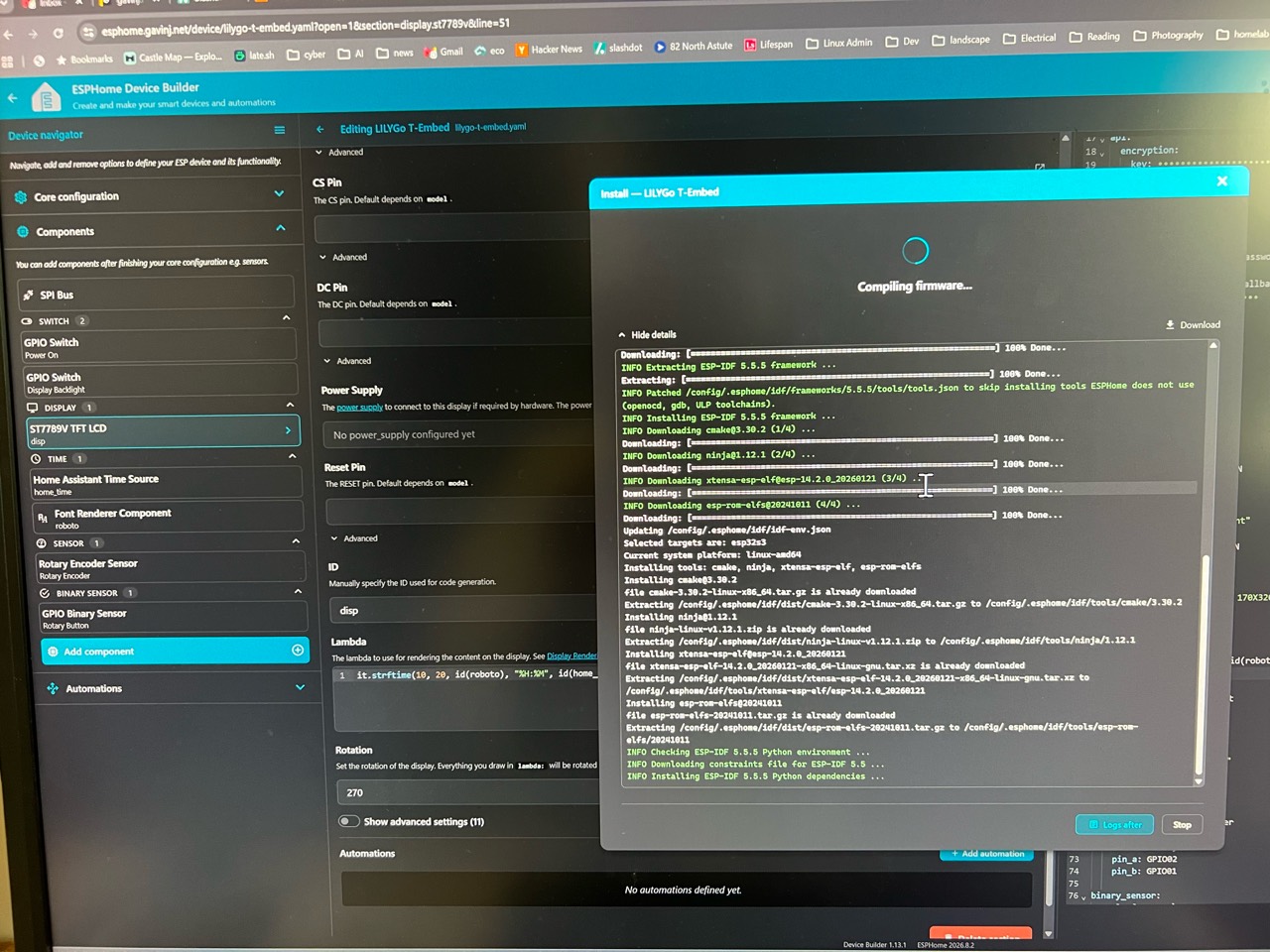Screen dimensions: 1270x952
Task: Click the browser address bar URL
Action: tap(306, 27)
